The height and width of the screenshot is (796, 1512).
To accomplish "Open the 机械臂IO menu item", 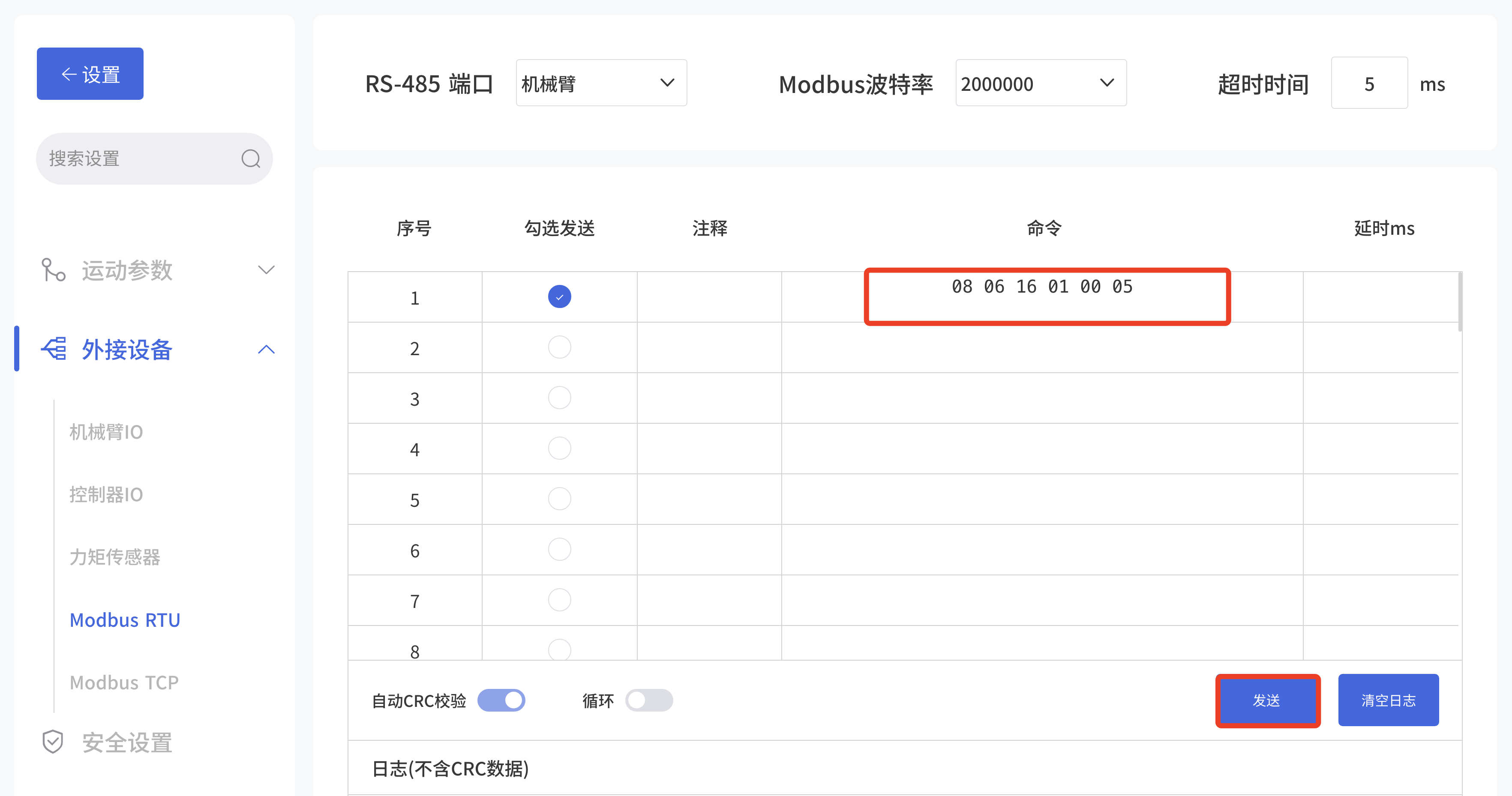I will click(x=106, y=432).
